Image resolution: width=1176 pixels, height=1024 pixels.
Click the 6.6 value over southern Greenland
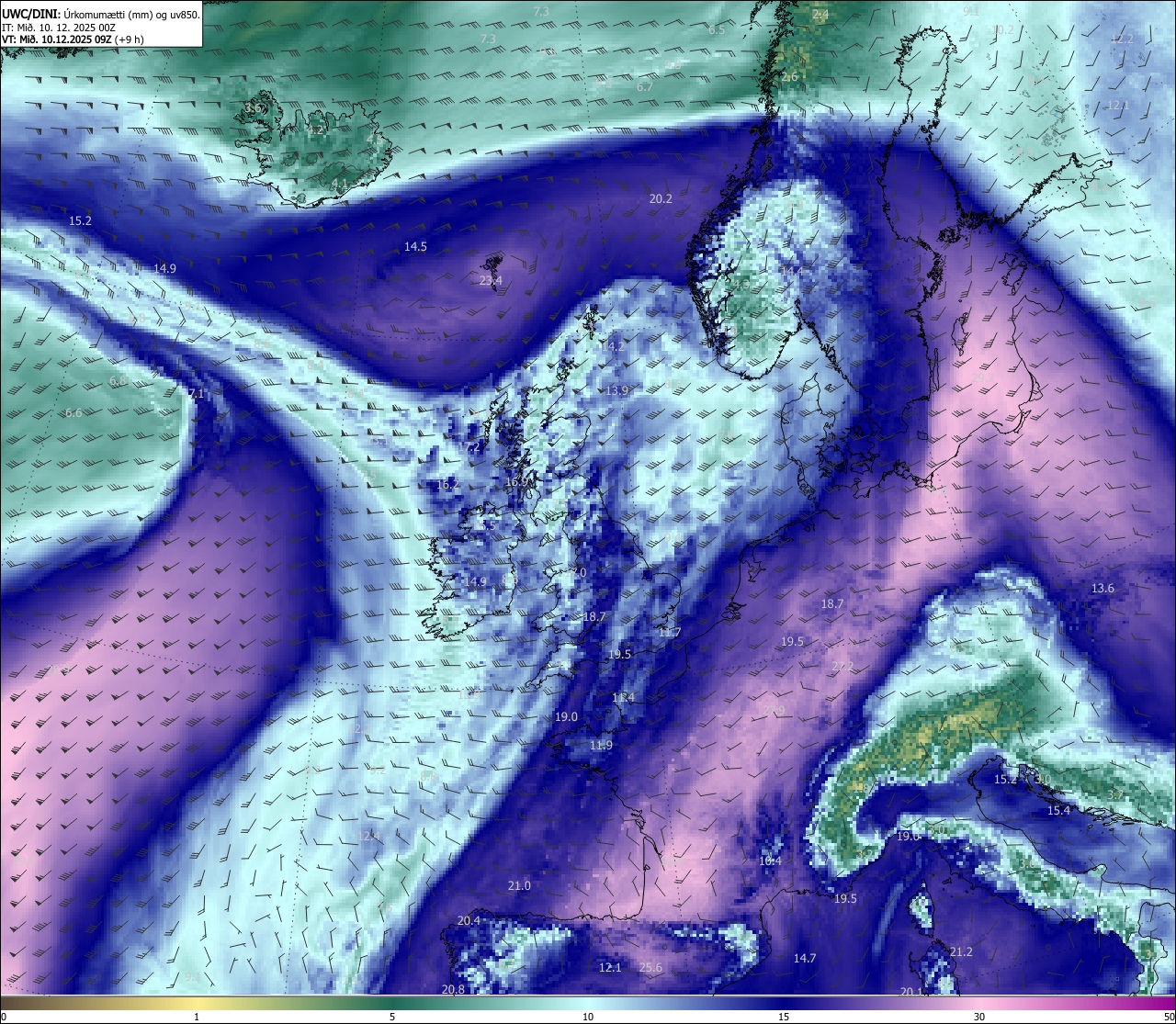click(73, 412)
